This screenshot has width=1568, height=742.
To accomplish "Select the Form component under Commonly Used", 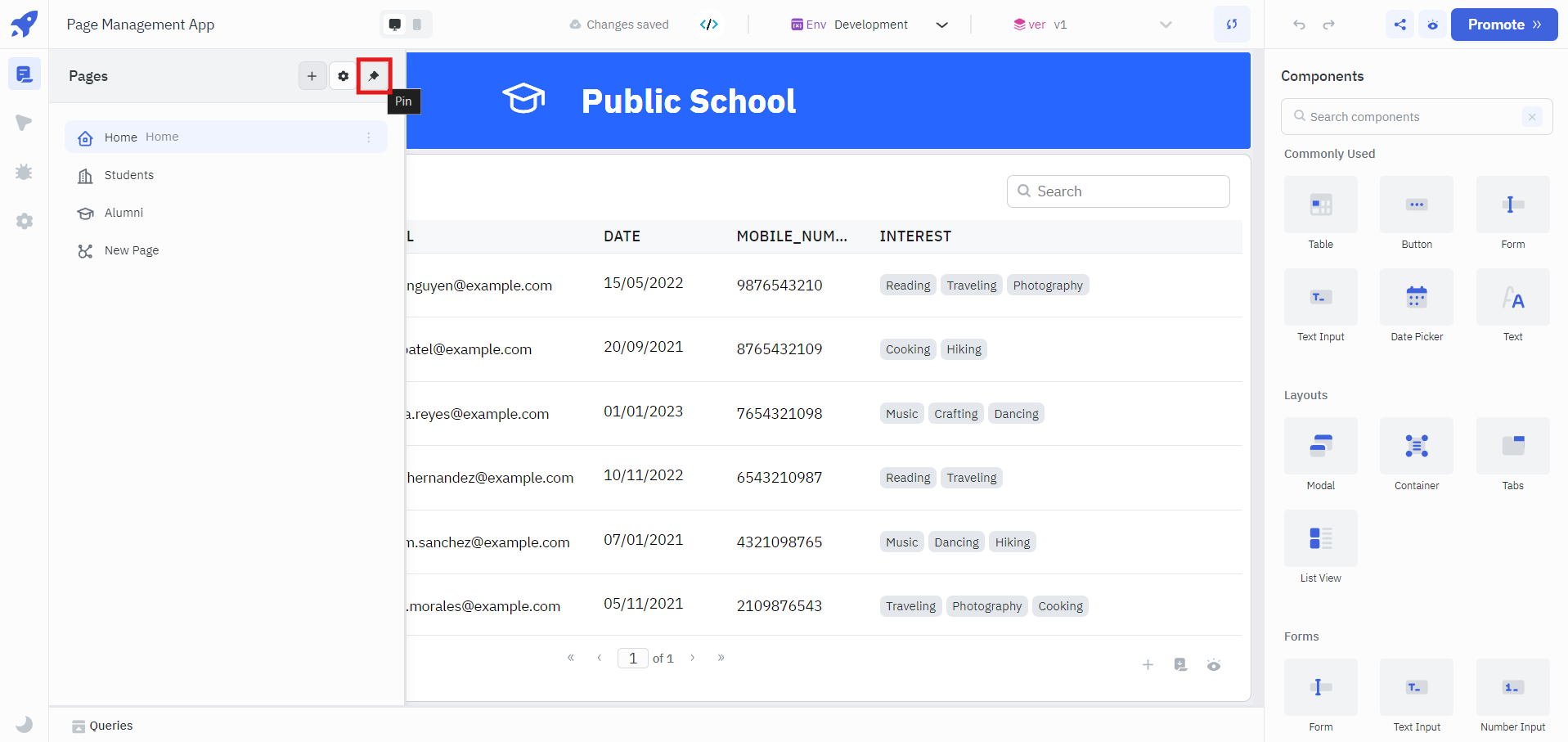I will pyautogui.click(x=1513, y=214).
